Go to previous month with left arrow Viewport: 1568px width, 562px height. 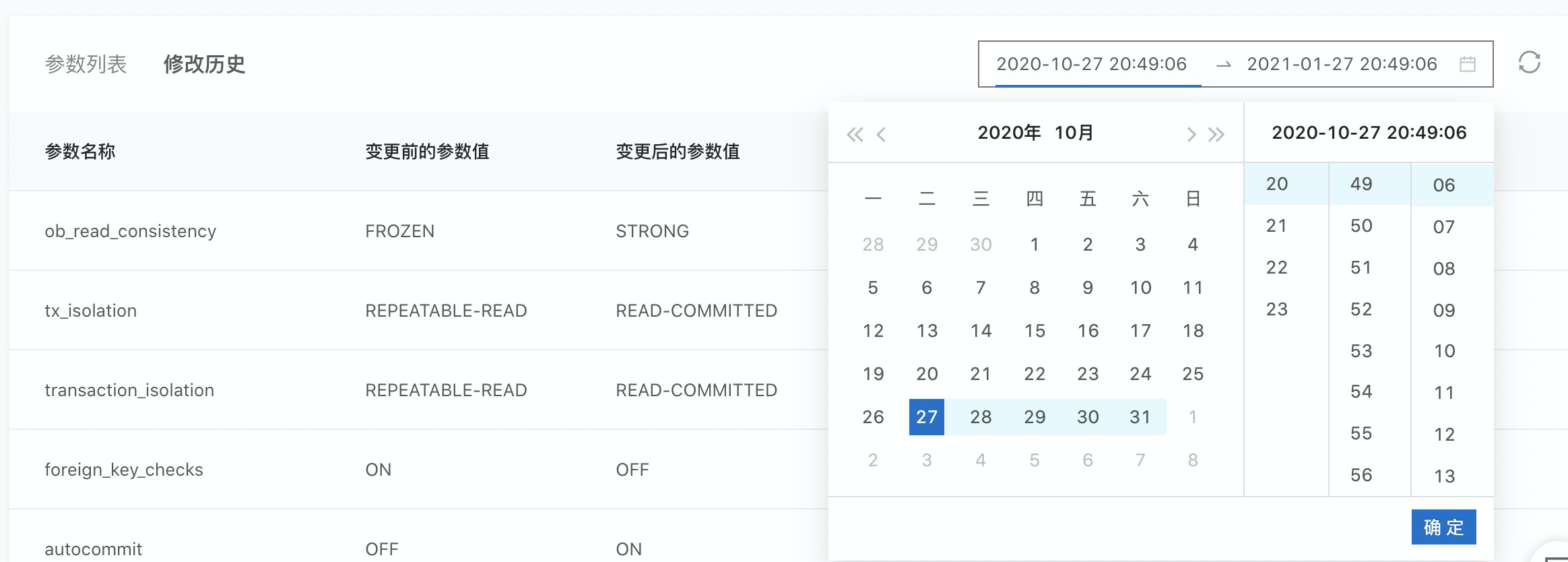click(881, 135)
